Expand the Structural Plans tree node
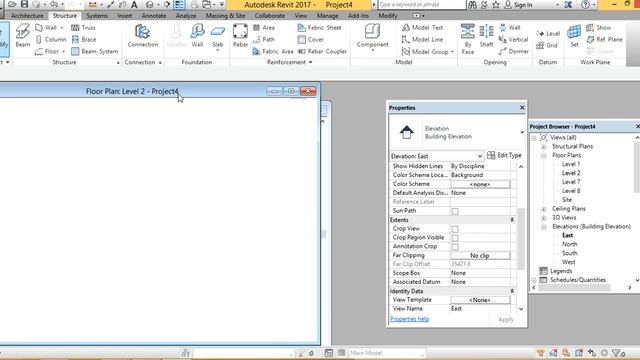Viewport: 640px width, 360px height. click(x=544, y=147)
